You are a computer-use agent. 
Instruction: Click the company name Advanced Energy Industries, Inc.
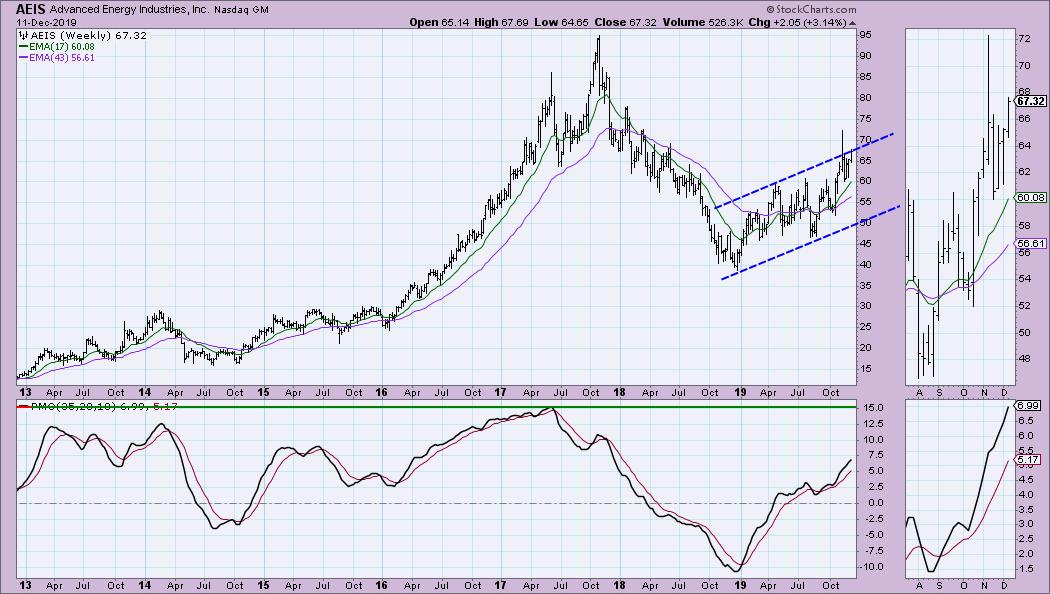(x=129, y=10)
